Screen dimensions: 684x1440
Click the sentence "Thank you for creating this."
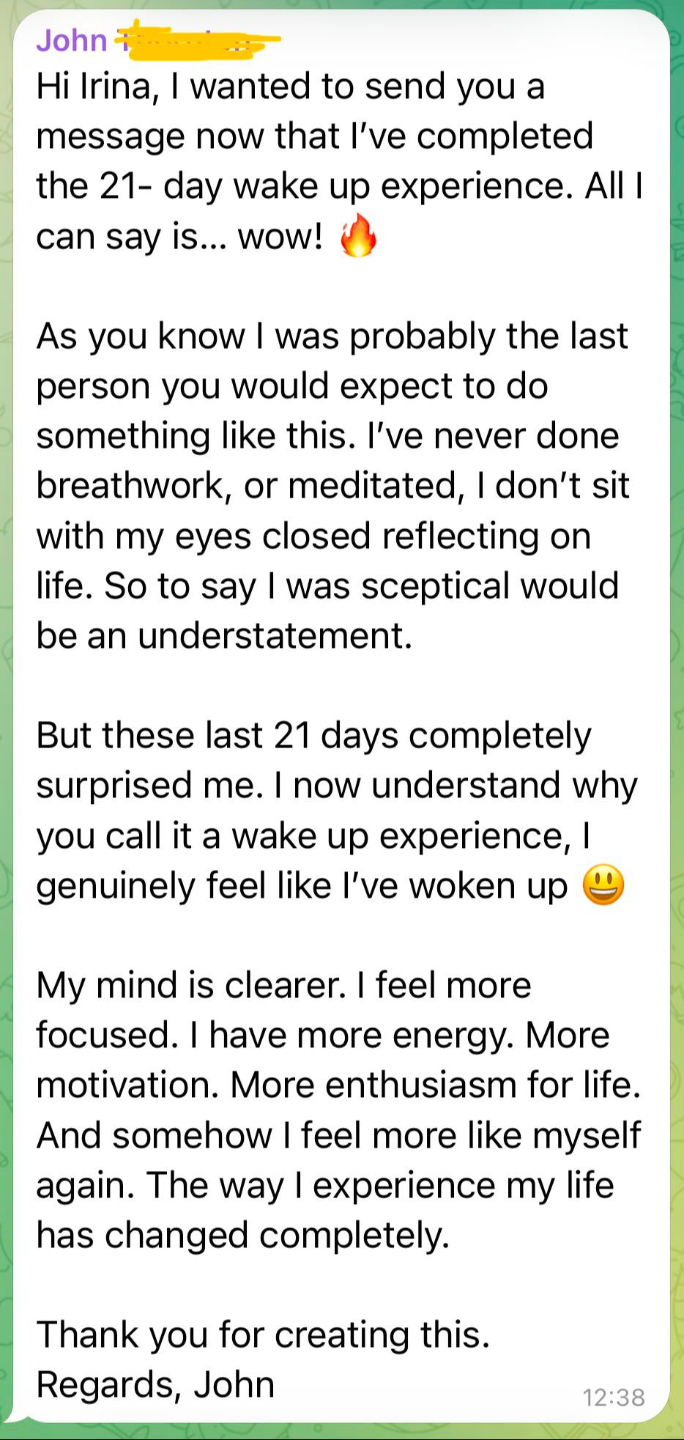(x=264, y=1336)
